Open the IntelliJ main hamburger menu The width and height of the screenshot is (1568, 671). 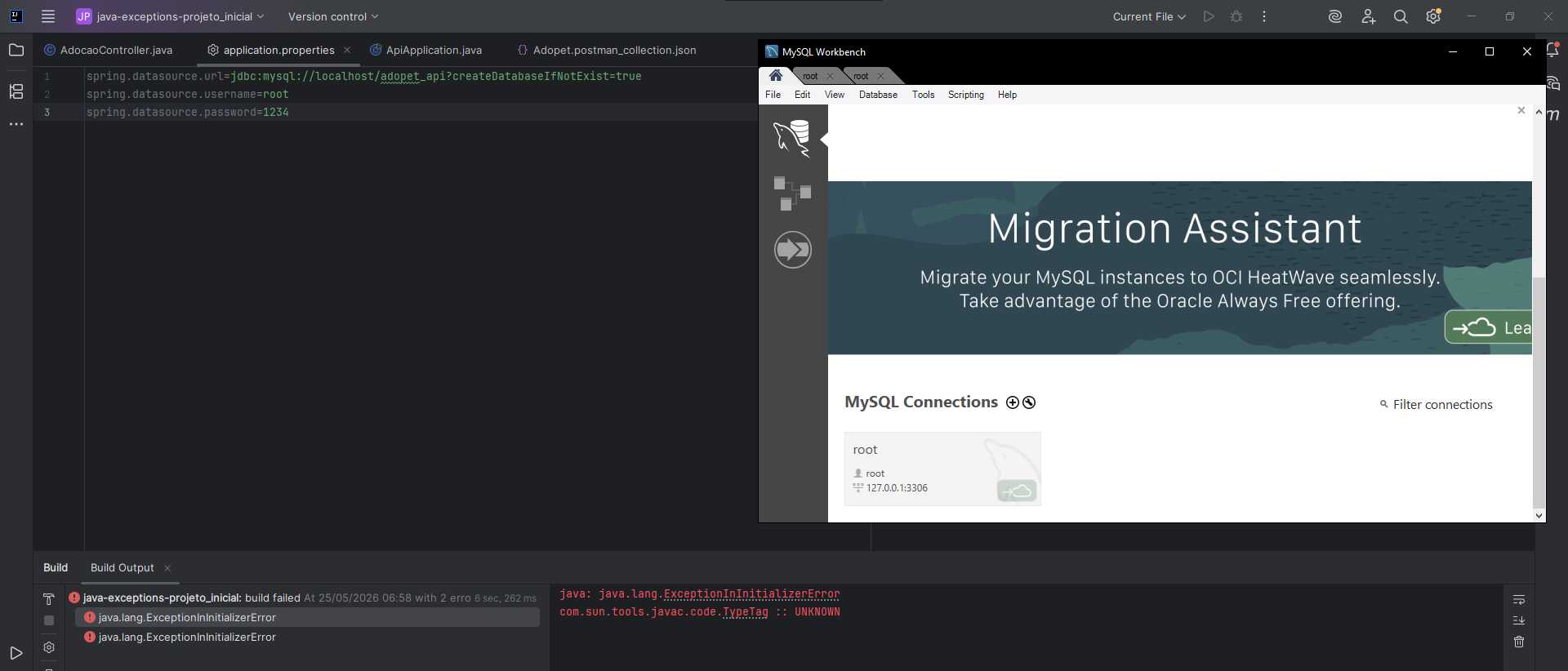48,16
